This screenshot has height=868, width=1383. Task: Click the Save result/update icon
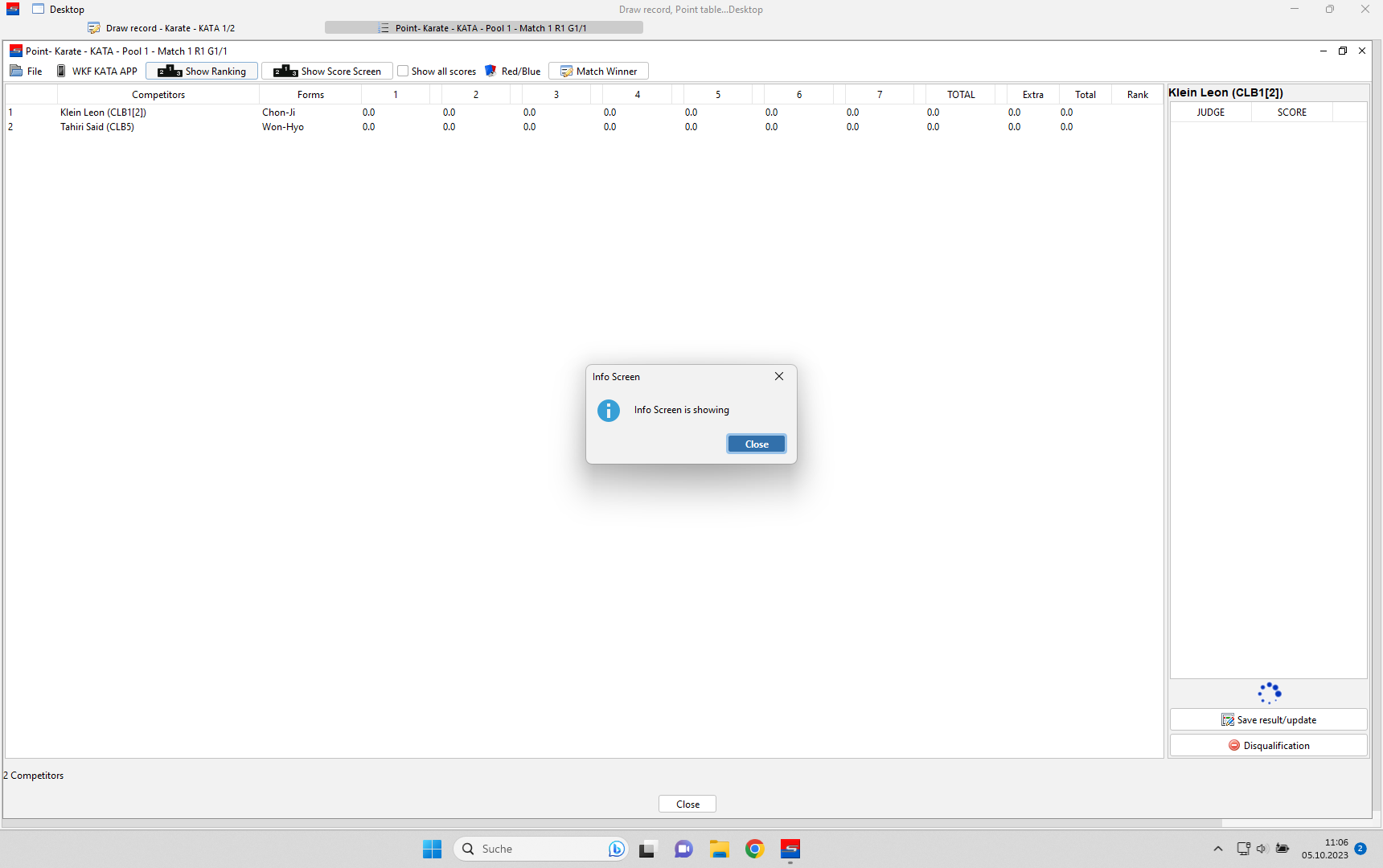[x=1228, y=720]
